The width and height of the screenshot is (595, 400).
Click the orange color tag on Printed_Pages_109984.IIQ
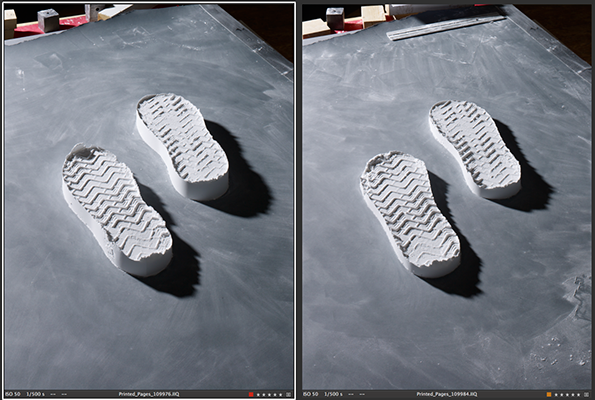coord(549,395)
